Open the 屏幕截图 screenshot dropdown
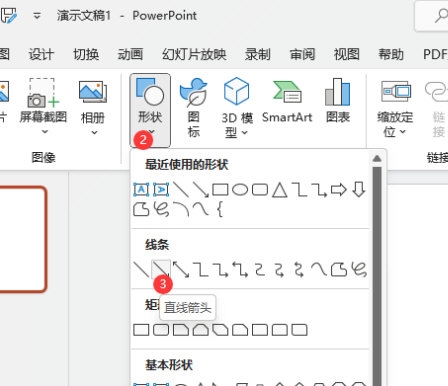 point(43,107)
